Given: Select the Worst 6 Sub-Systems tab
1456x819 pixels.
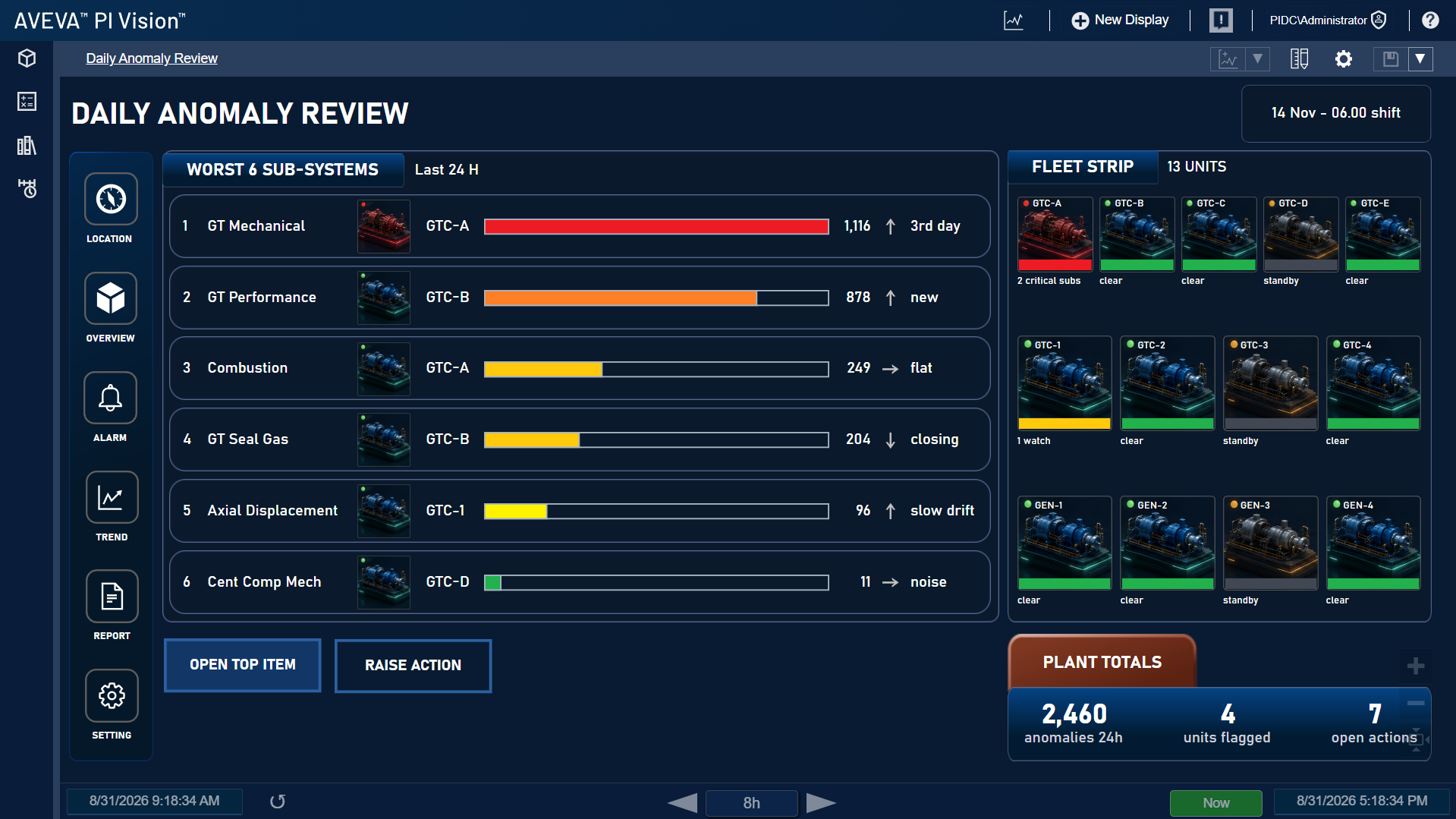Looking at the screenshot, I should tap(282, 169).
